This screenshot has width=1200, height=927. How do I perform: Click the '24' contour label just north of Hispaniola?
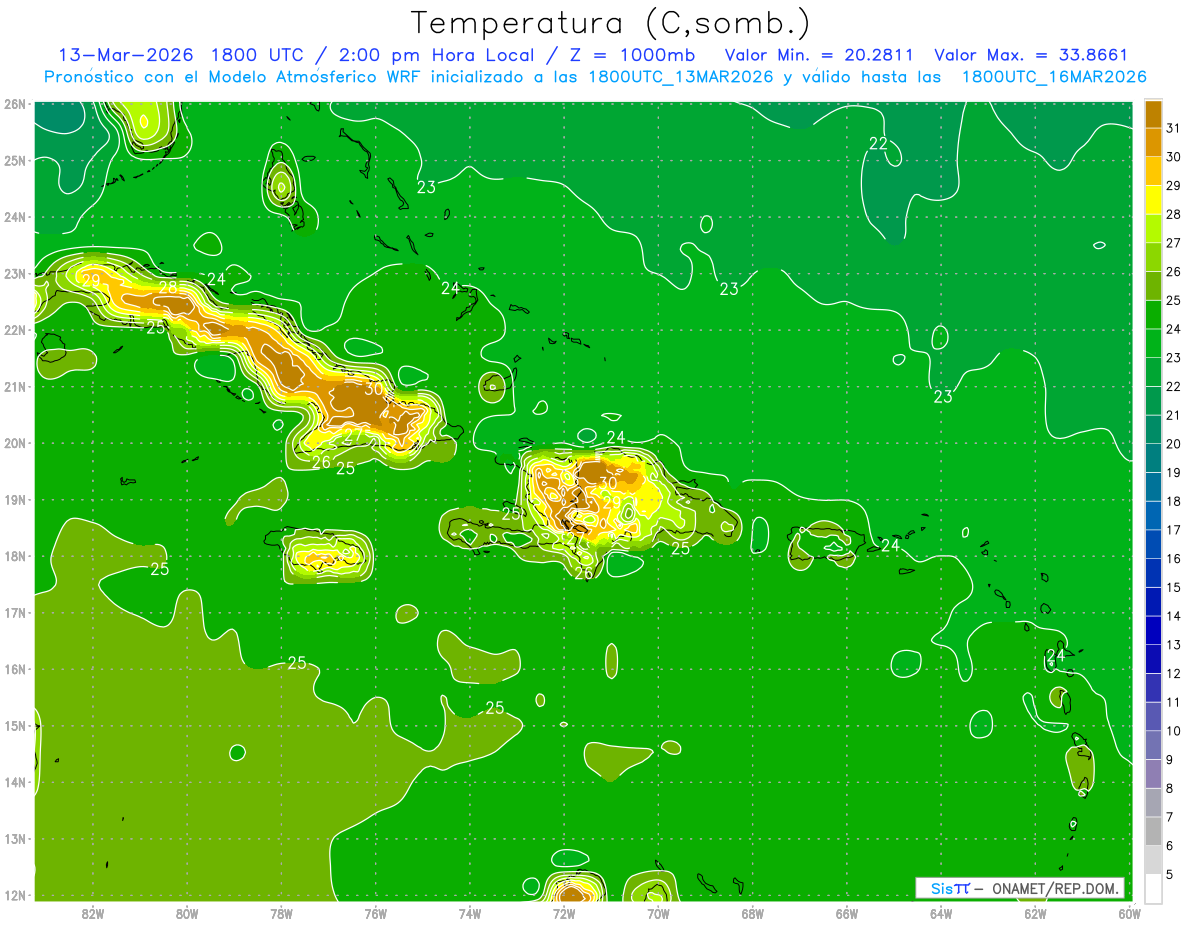[616, 437]
